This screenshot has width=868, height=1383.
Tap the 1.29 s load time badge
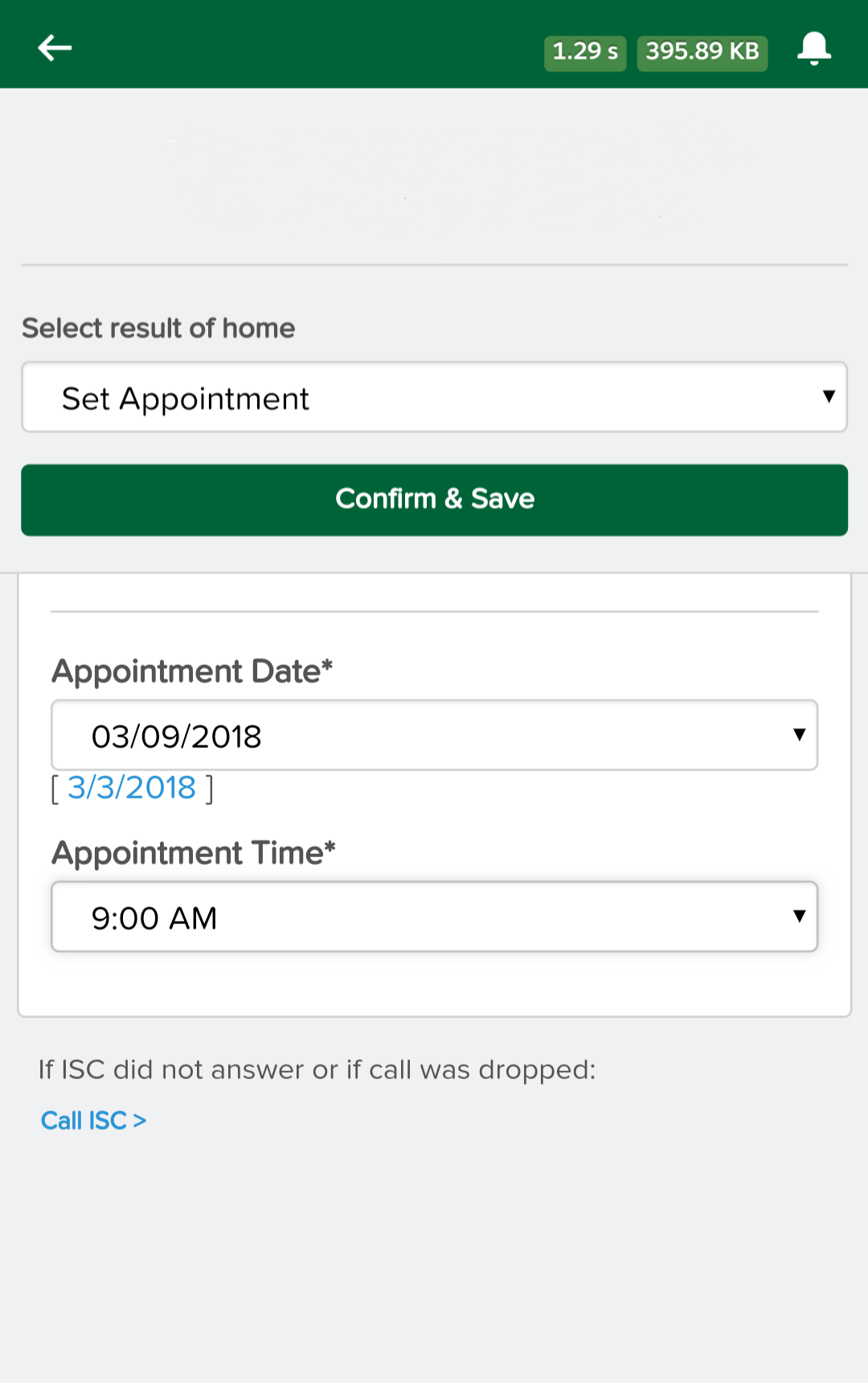point(585,53)
